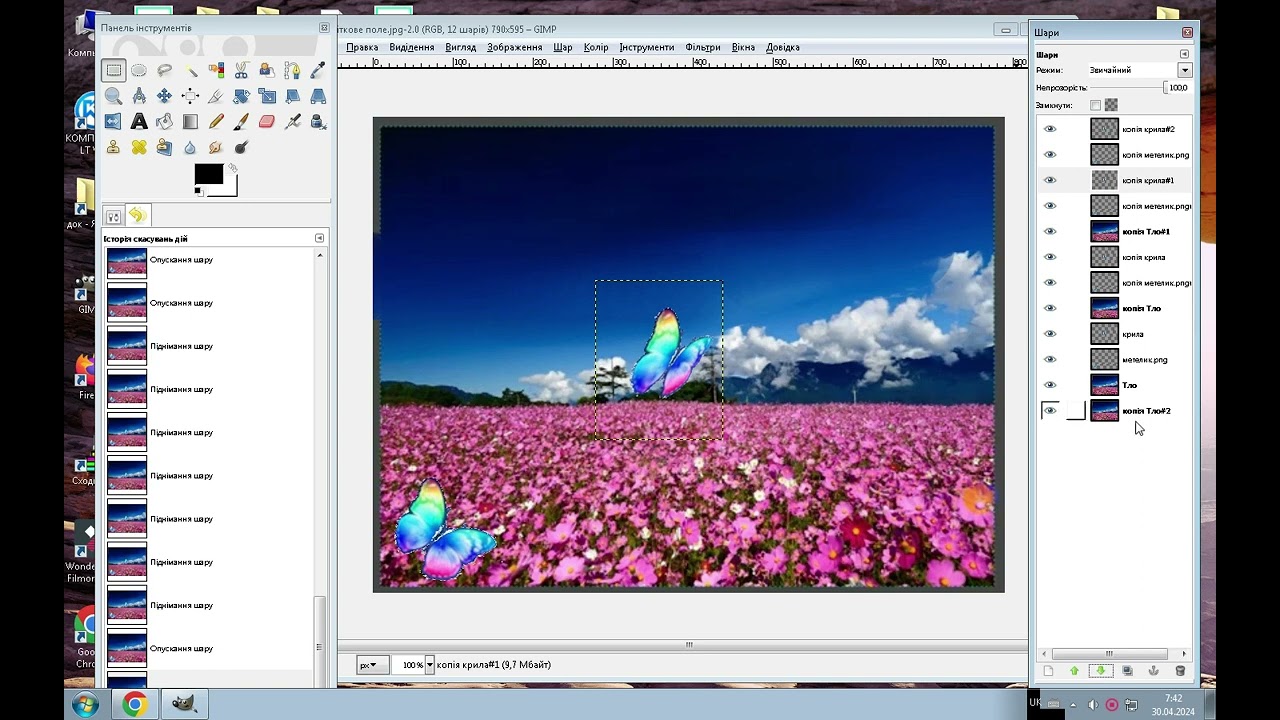Open the Шари panel tab menu arrow
This screenshot has width=1280, height=720.
[x=1184, y=54]
